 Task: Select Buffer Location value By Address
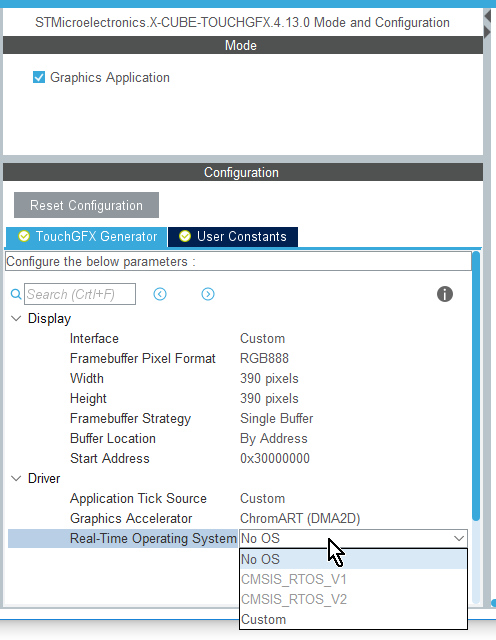[x=274, y=438]
